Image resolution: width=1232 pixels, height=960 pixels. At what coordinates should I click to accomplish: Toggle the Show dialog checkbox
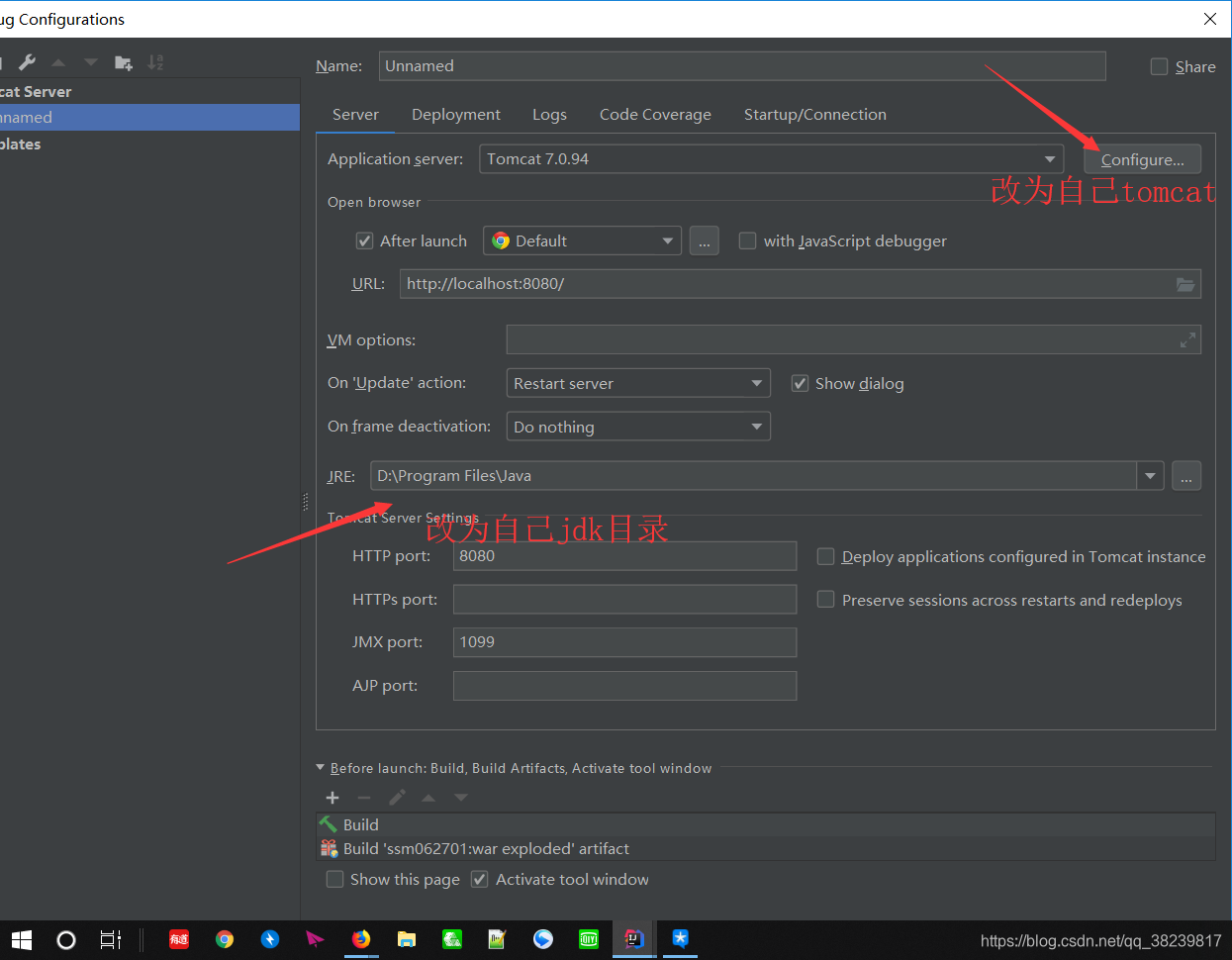800,383
